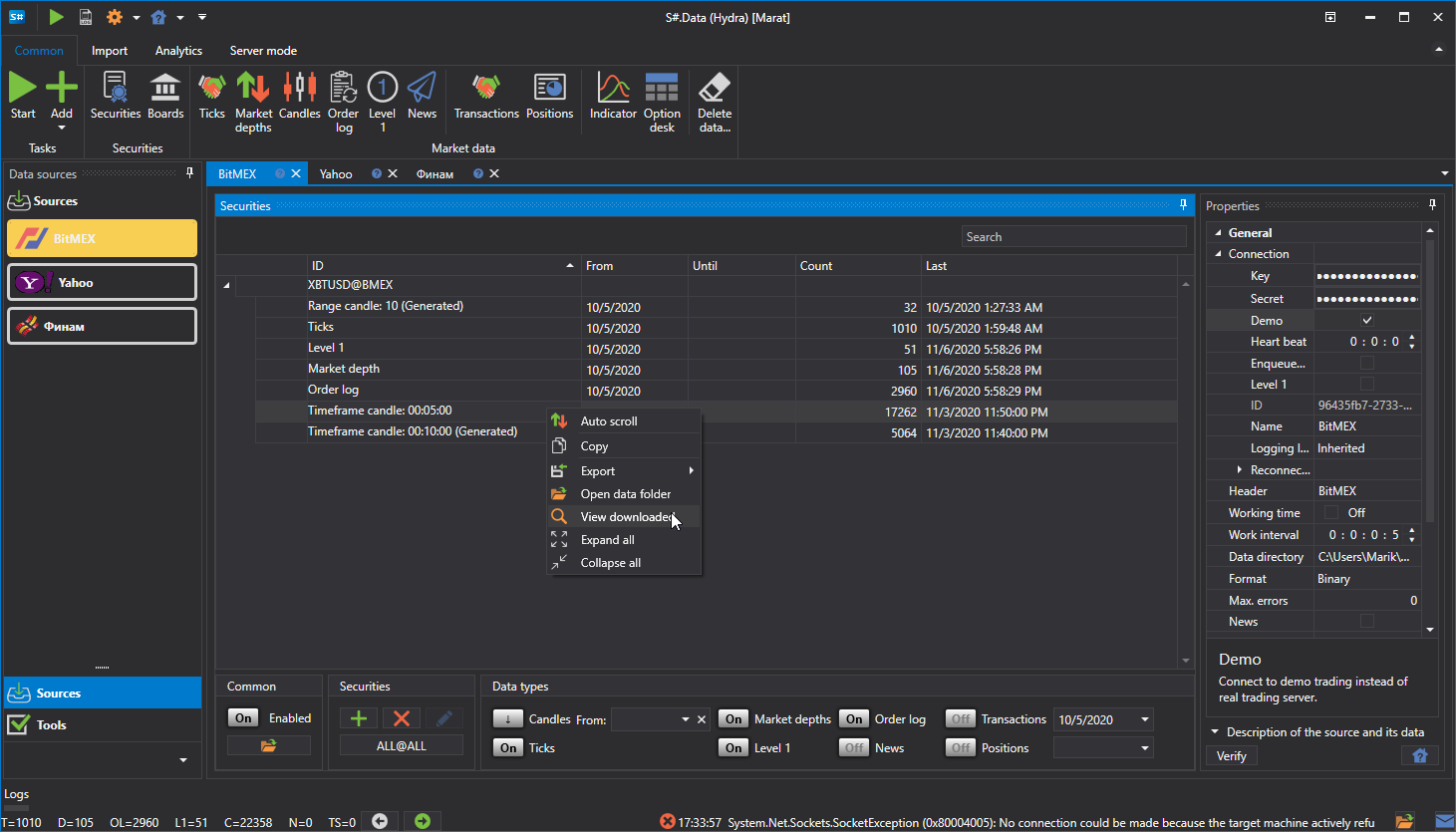Viewport: 1456px width, 832px height.
Task: Open the Indicator tool
Action: point(613,88)
